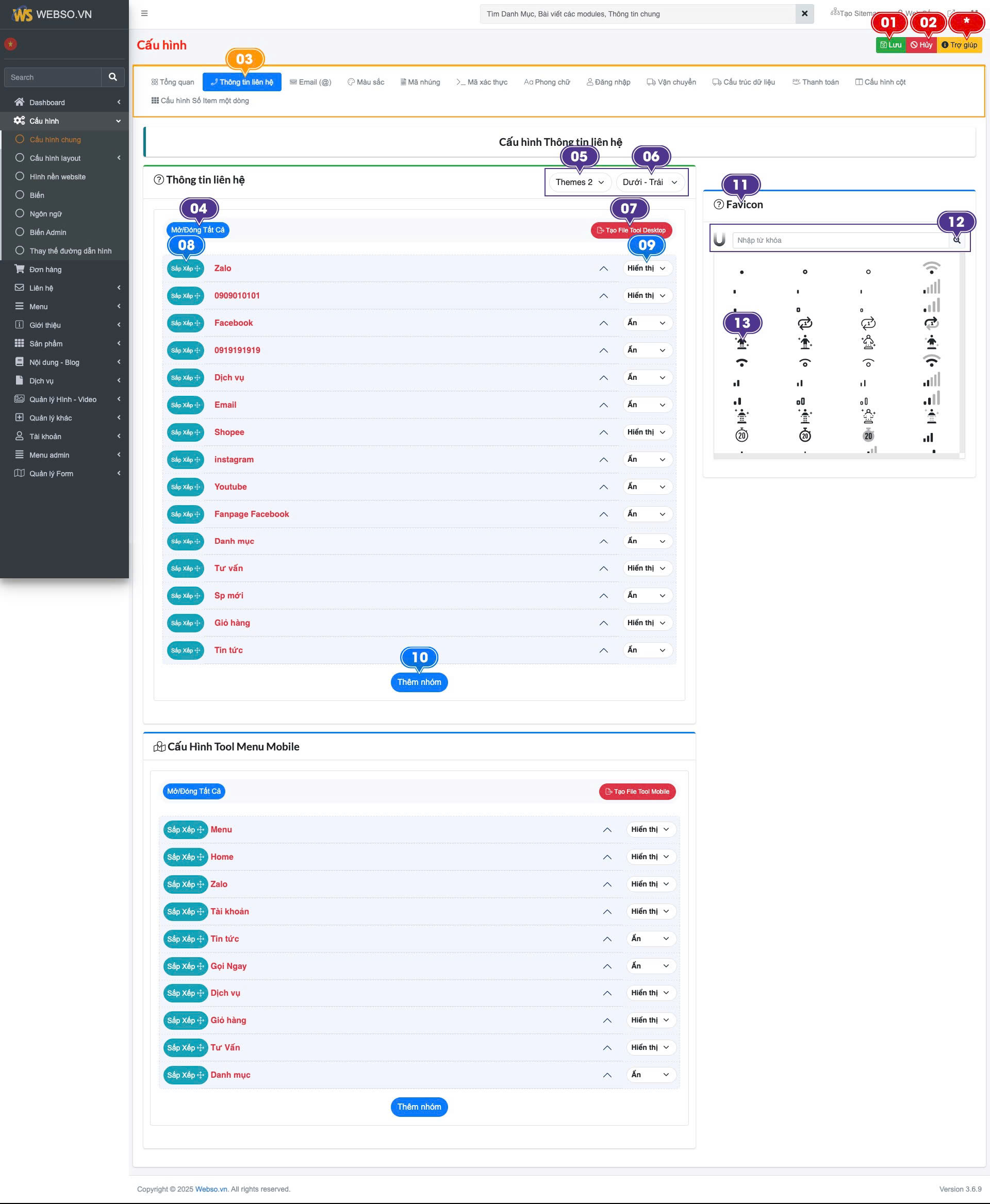
Task: Open the Themes 2 dropdown
Action: [580, 182]
